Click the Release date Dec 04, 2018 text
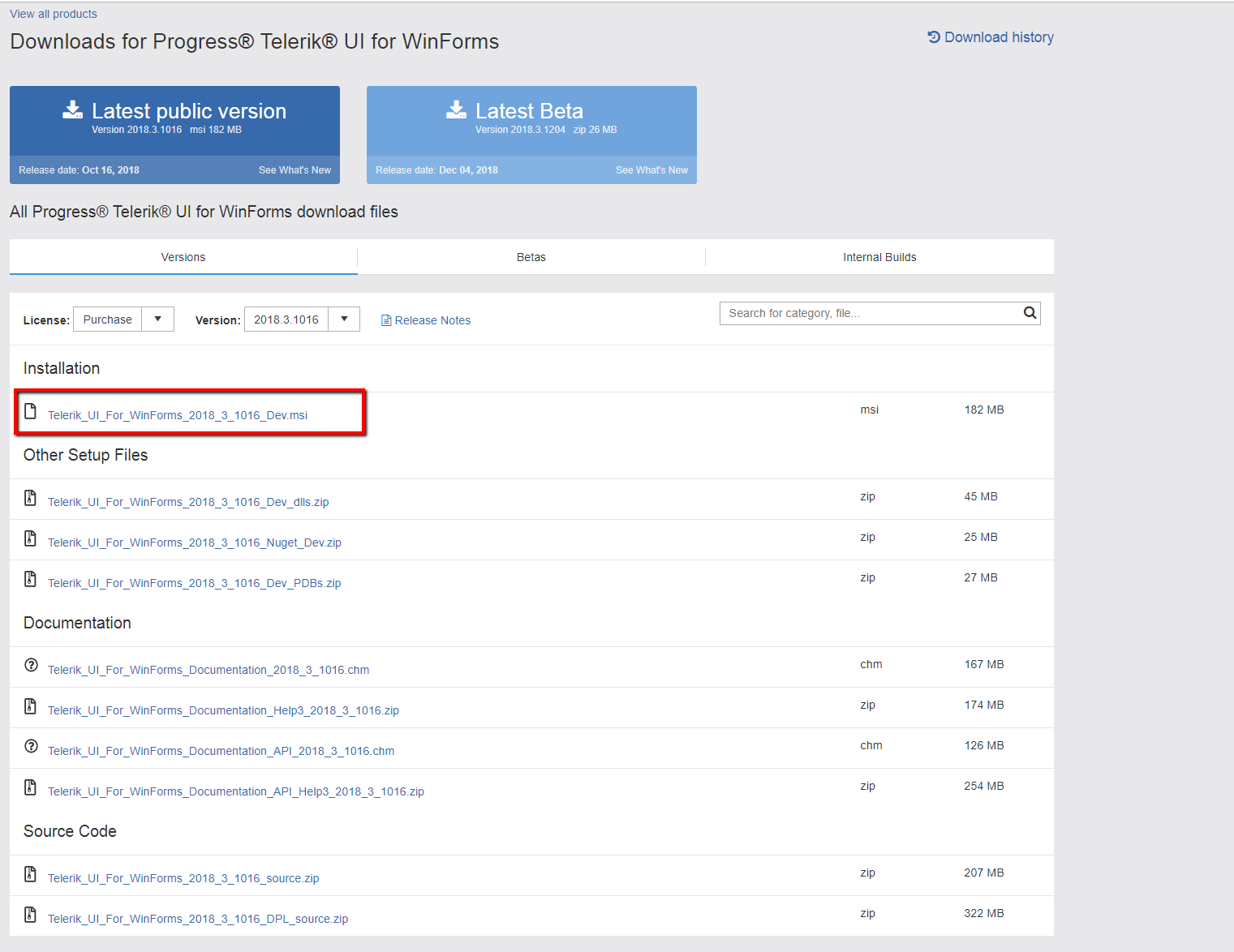1234x952 pixels. point(436,170)
